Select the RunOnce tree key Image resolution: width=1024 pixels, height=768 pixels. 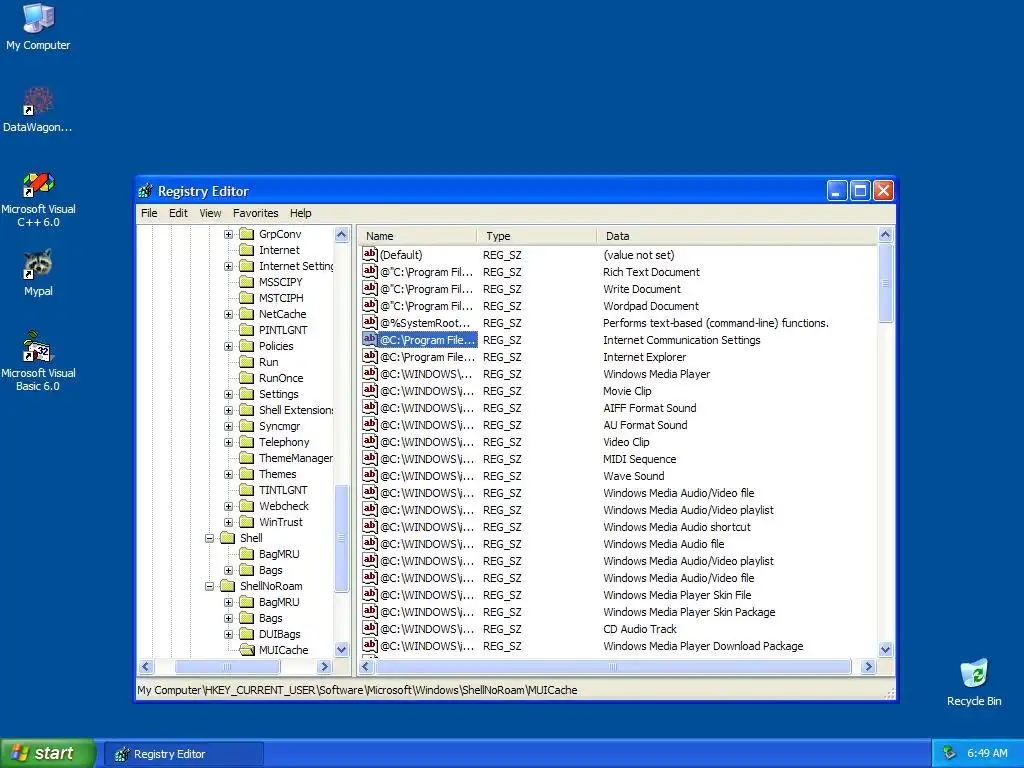(281, 378)
